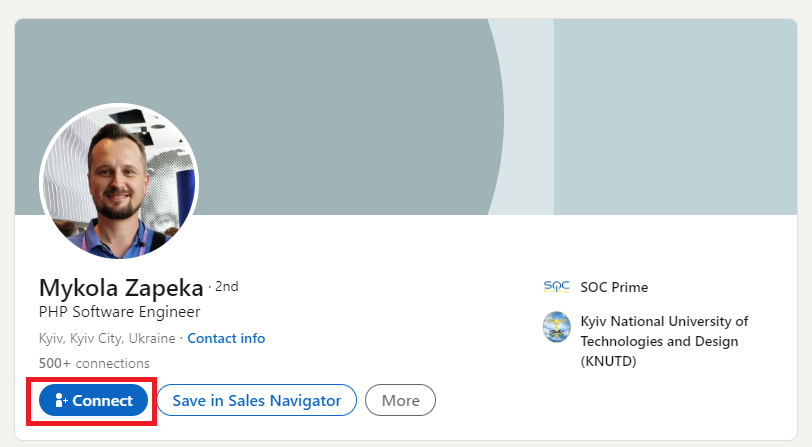View Mykola Zapeka's profile photo

point(119,181)
